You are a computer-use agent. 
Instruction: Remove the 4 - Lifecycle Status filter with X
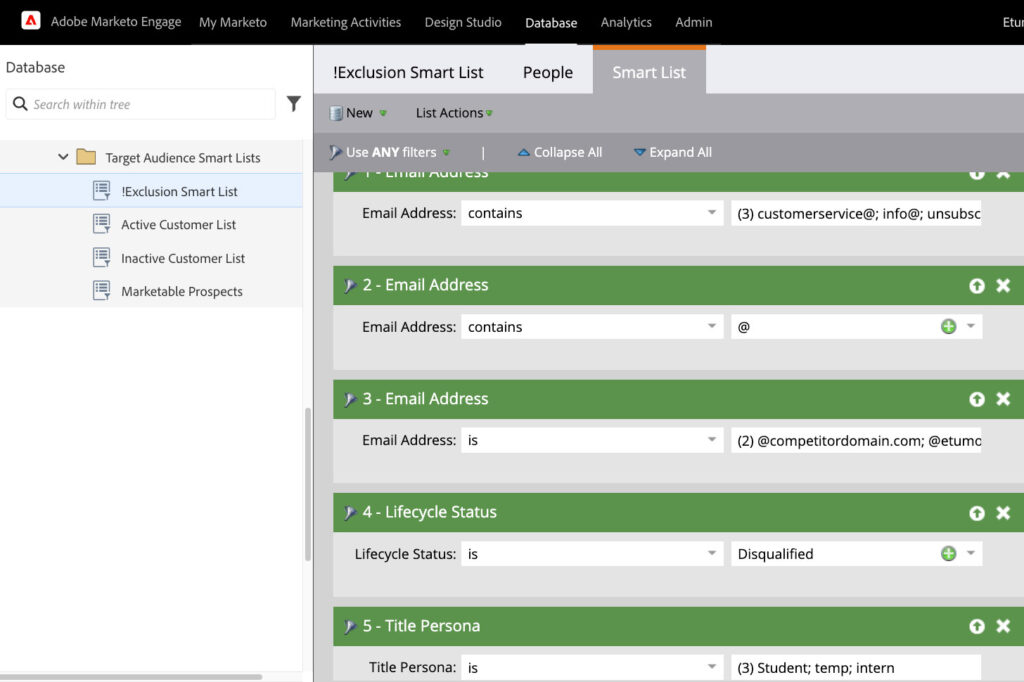(1003, 512)
